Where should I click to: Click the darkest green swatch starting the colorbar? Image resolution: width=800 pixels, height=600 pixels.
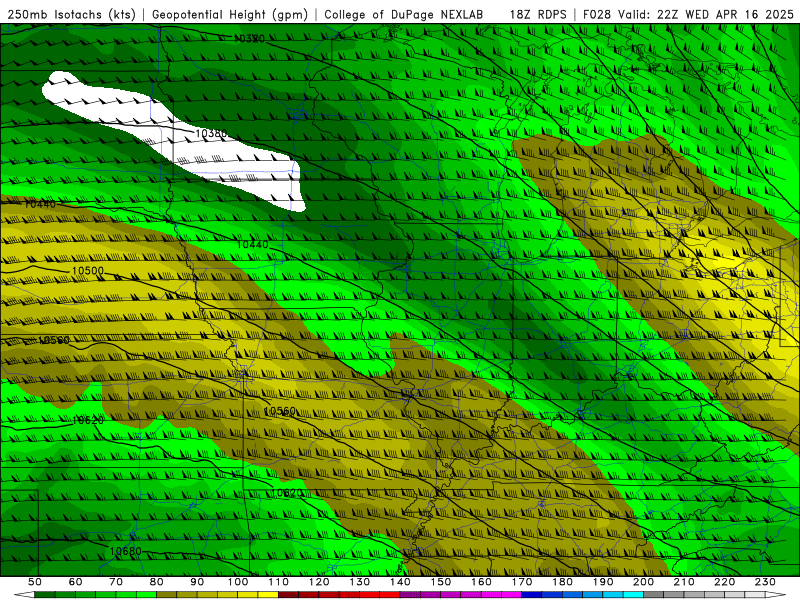coord(45,594)
